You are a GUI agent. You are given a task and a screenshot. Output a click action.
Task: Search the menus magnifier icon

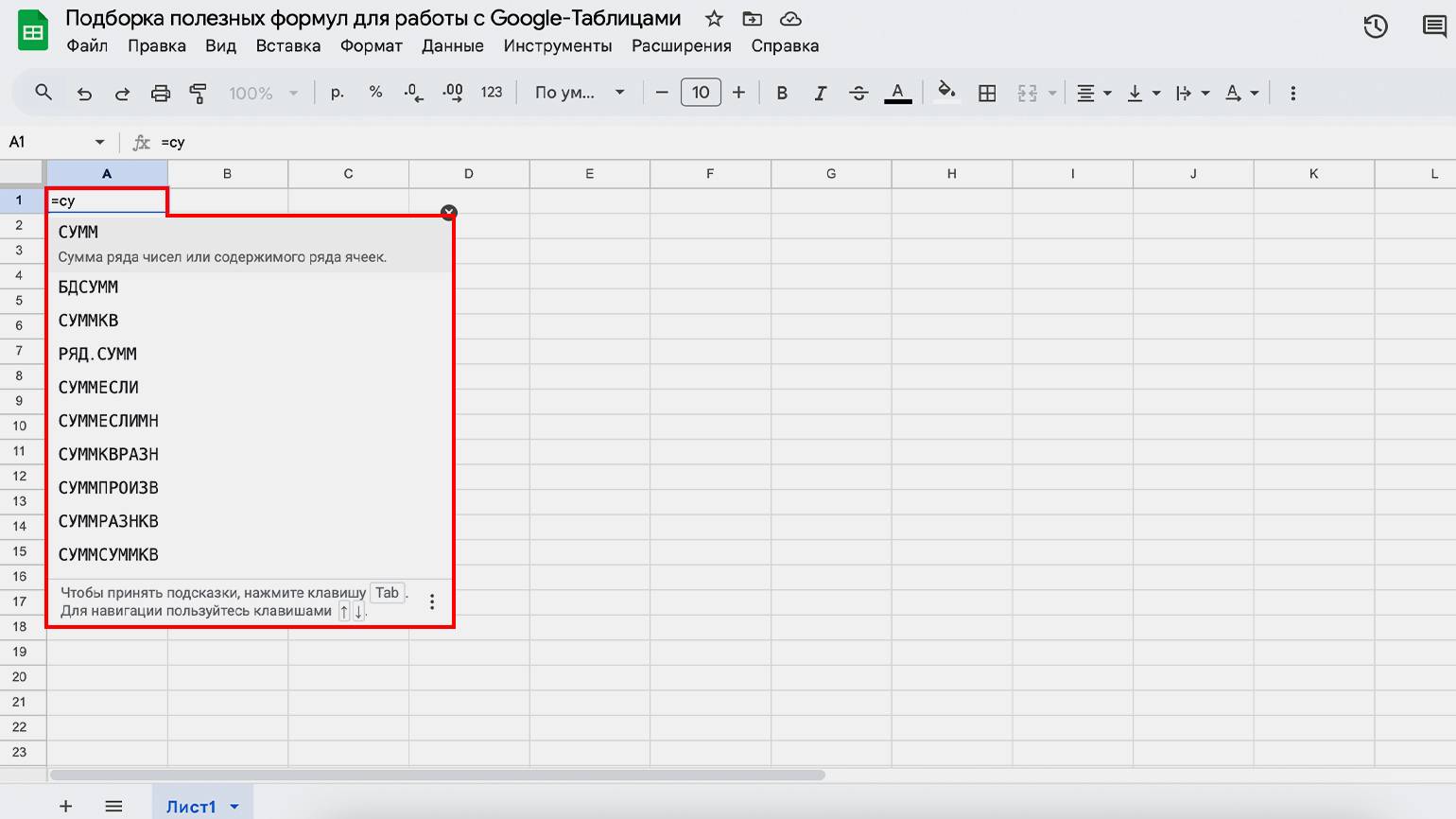[x=43, y=93]
